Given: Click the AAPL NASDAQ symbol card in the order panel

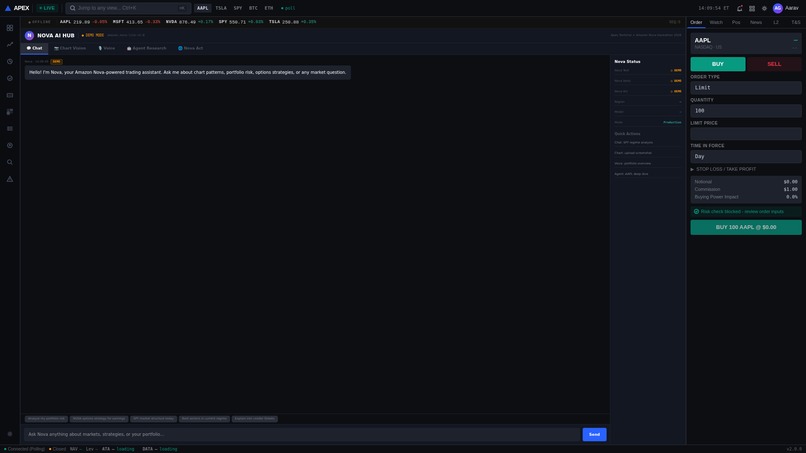Looking at the screenshot, I should [x=746, y=43].
